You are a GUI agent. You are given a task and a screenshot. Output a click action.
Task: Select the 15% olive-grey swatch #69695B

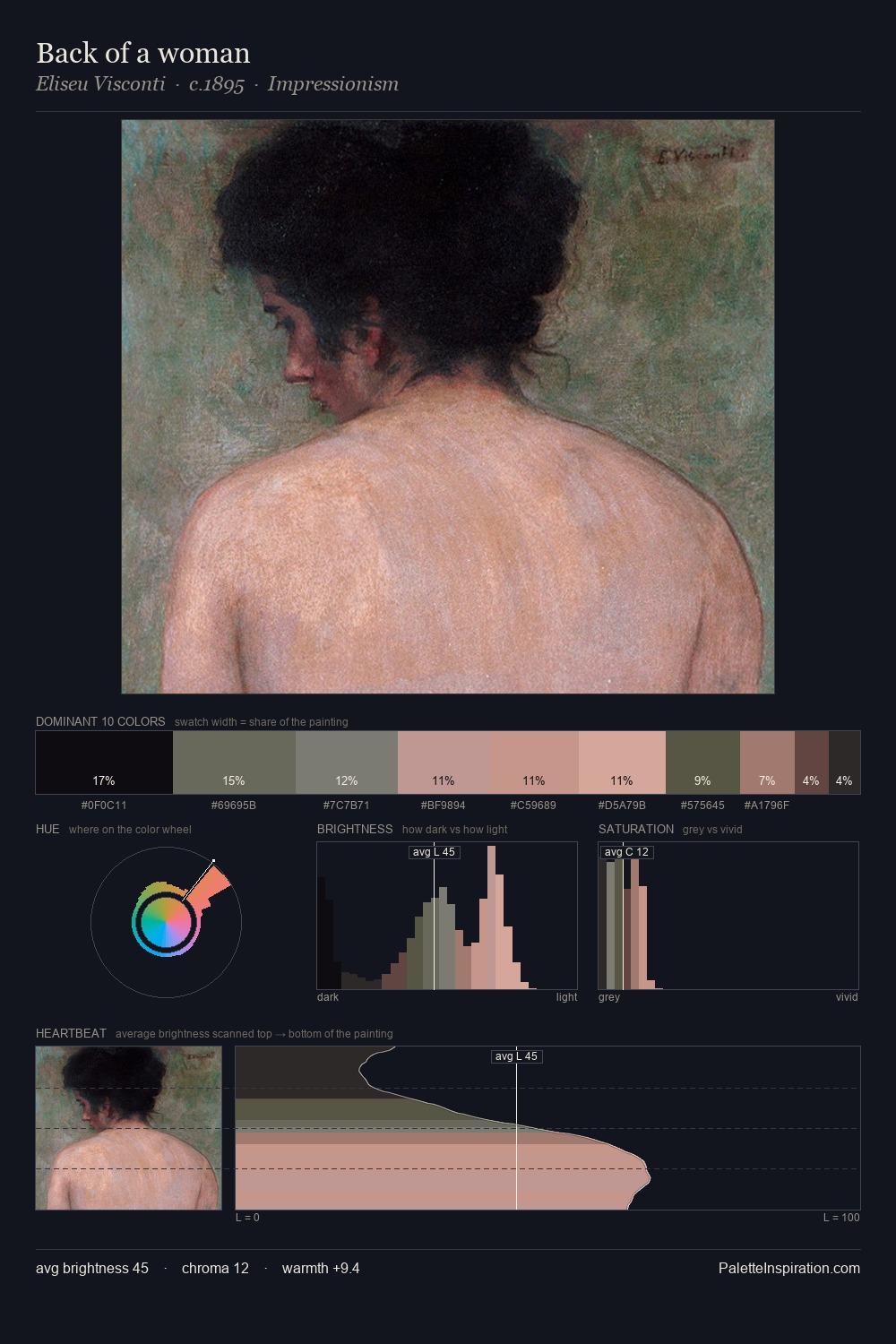[x=234, y=762]
